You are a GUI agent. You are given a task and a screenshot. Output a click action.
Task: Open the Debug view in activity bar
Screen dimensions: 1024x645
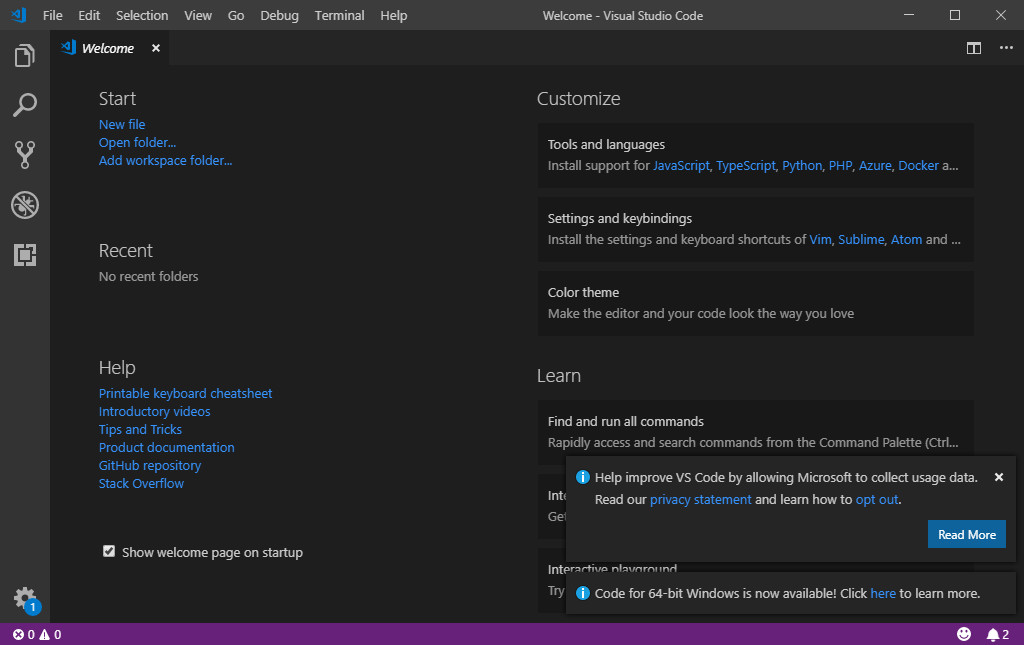(25, 205)
